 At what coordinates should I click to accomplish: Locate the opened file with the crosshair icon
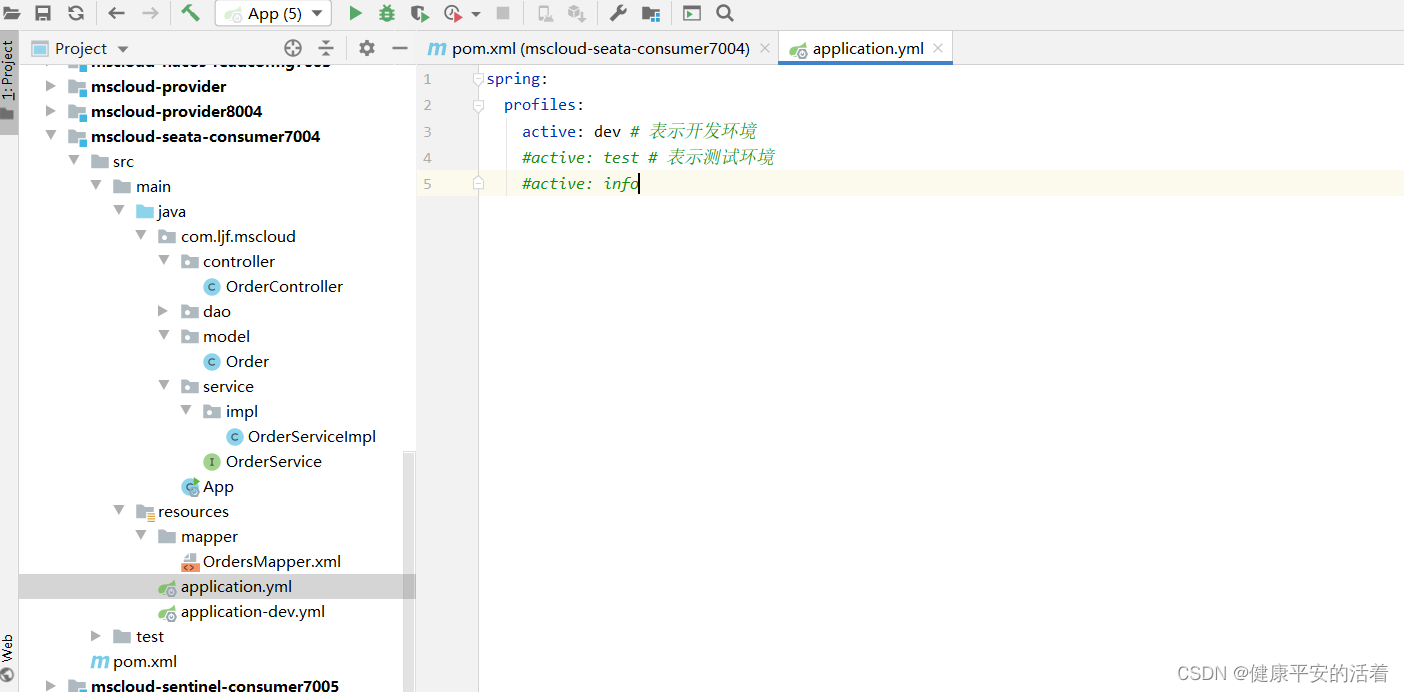tap(292, 48)
